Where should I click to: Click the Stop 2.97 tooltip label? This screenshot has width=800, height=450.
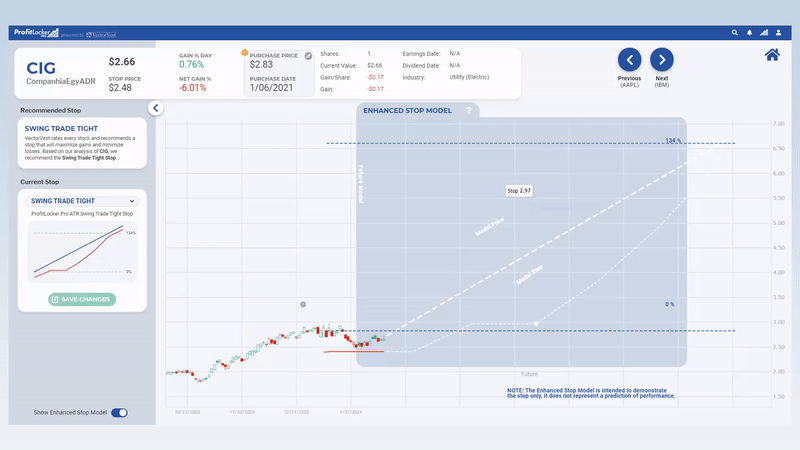point(519,191)
